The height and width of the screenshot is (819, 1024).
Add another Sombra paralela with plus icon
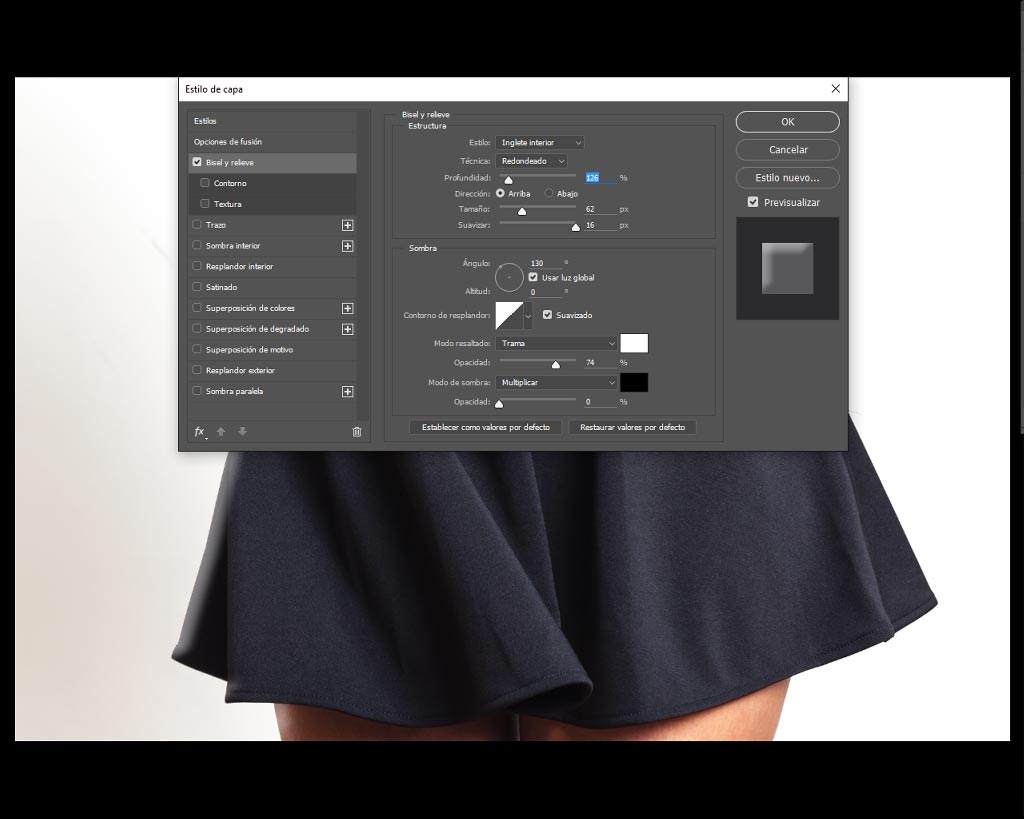point(347,392)
